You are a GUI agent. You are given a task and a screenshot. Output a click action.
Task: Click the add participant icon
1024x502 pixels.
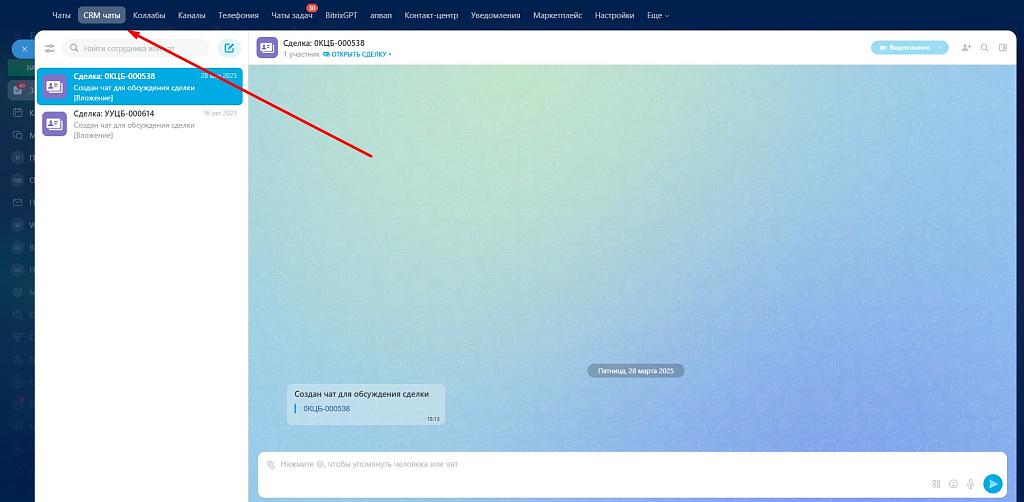pos(965,47)
